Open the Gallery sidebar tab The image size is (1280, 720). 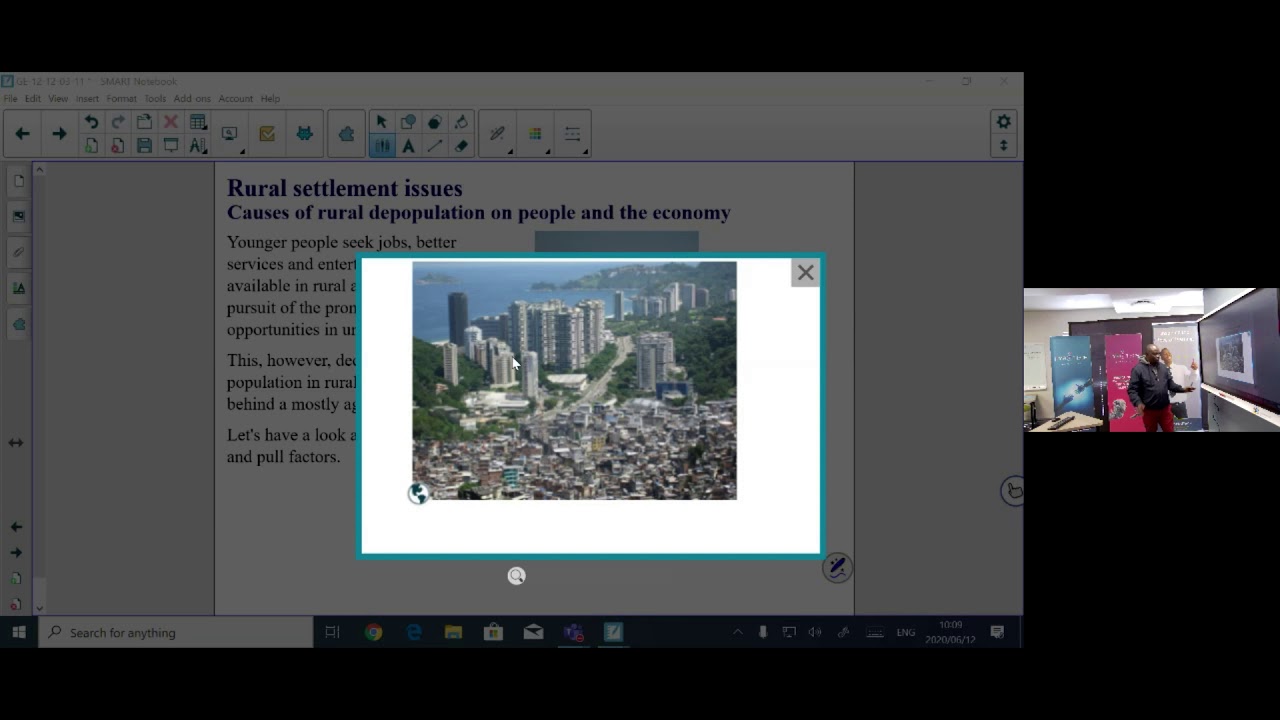pos(18,216)
